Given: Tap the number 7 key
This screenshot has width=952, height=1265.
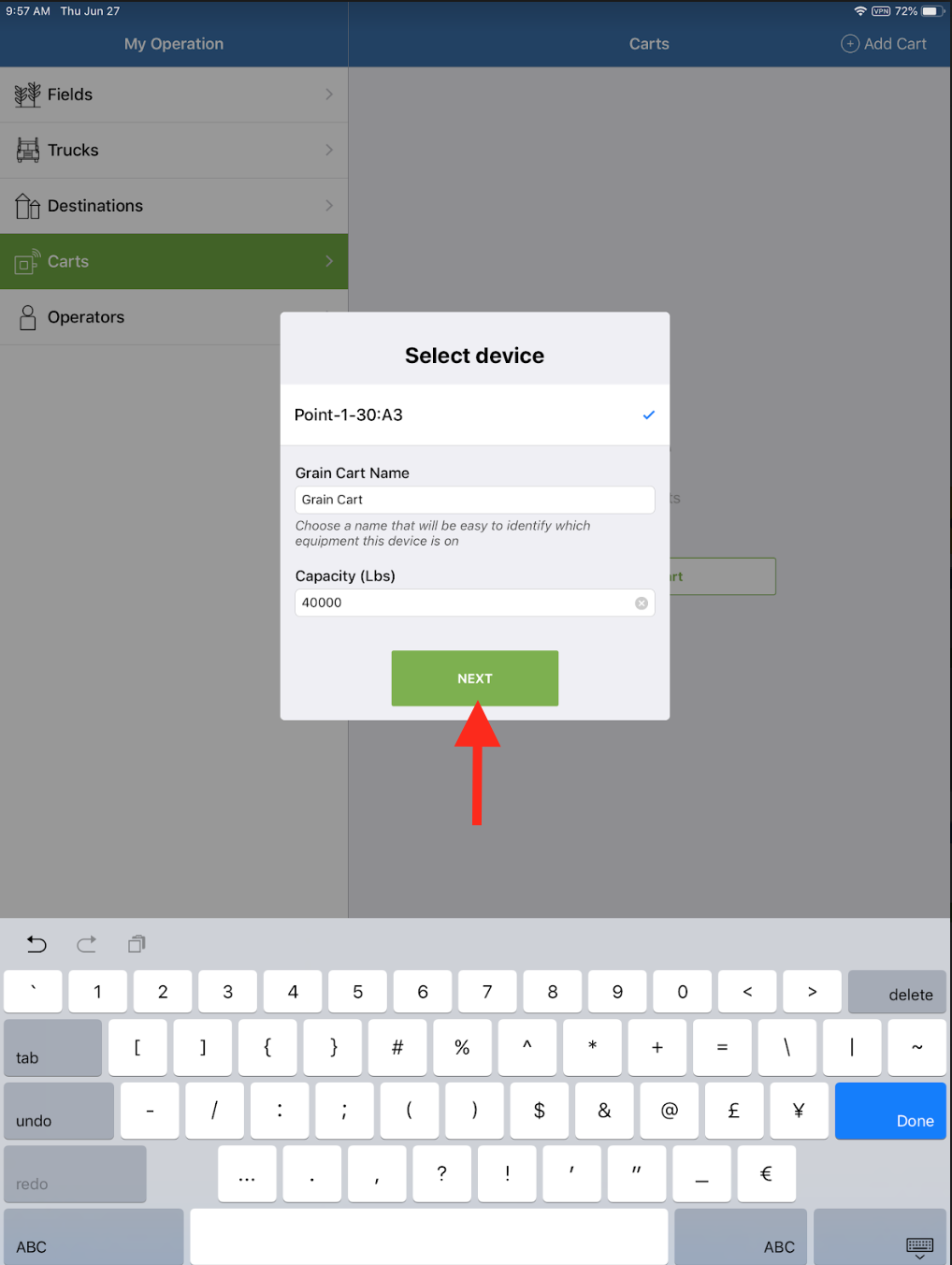Looking at the screenshot, I should click(x=487, y=992).
